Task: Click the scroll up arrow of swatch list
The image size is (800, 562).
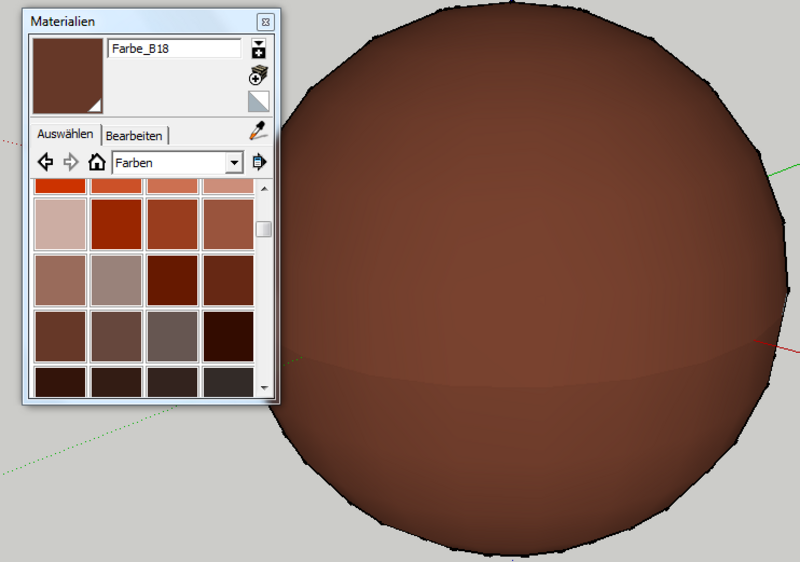Action: point(264,187)
